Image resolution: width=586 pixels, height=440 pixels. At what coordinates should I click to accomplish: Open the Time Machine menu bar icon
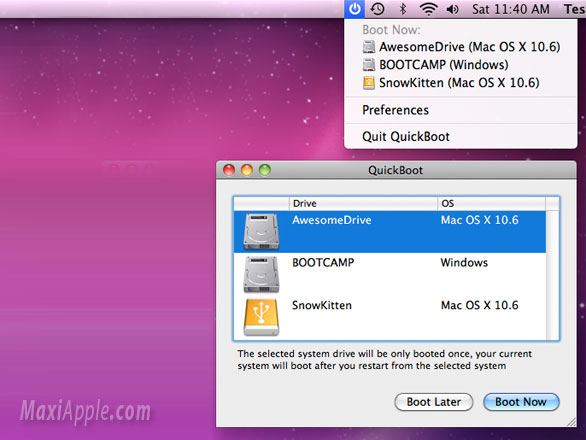pyautogui.click(x=377, y=9)
